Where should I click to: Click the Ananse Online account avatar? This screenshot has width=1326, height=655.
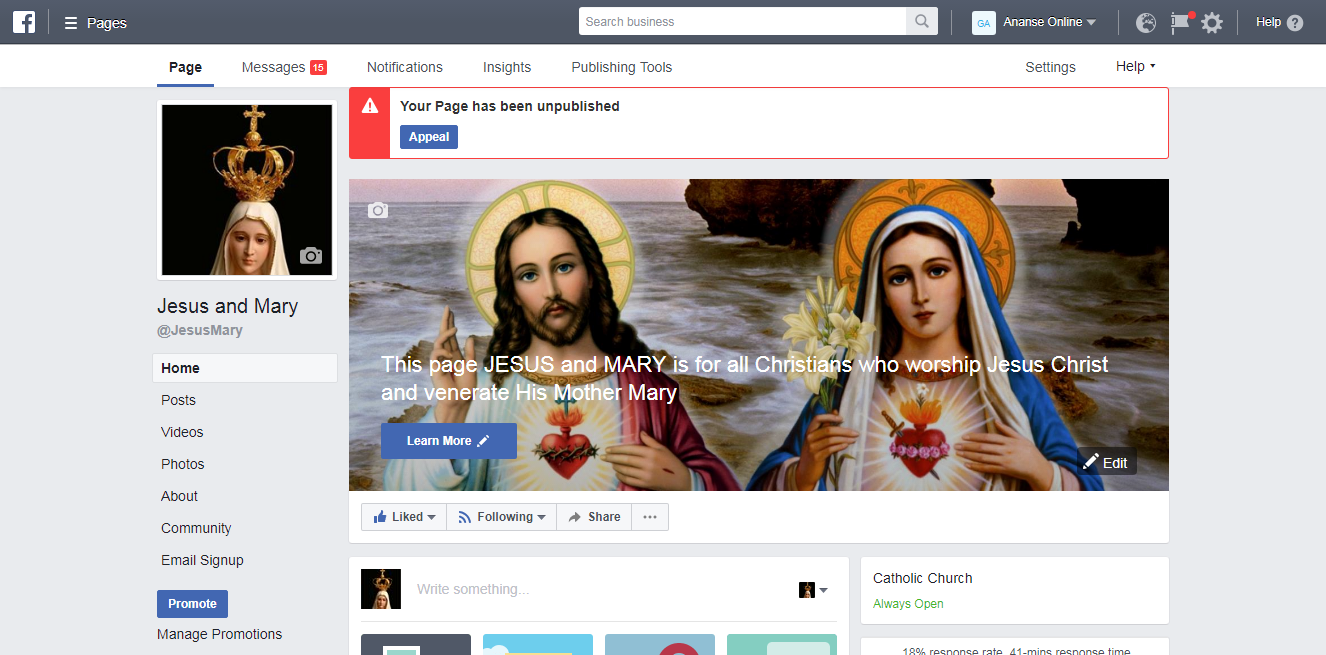click(984, 23)
